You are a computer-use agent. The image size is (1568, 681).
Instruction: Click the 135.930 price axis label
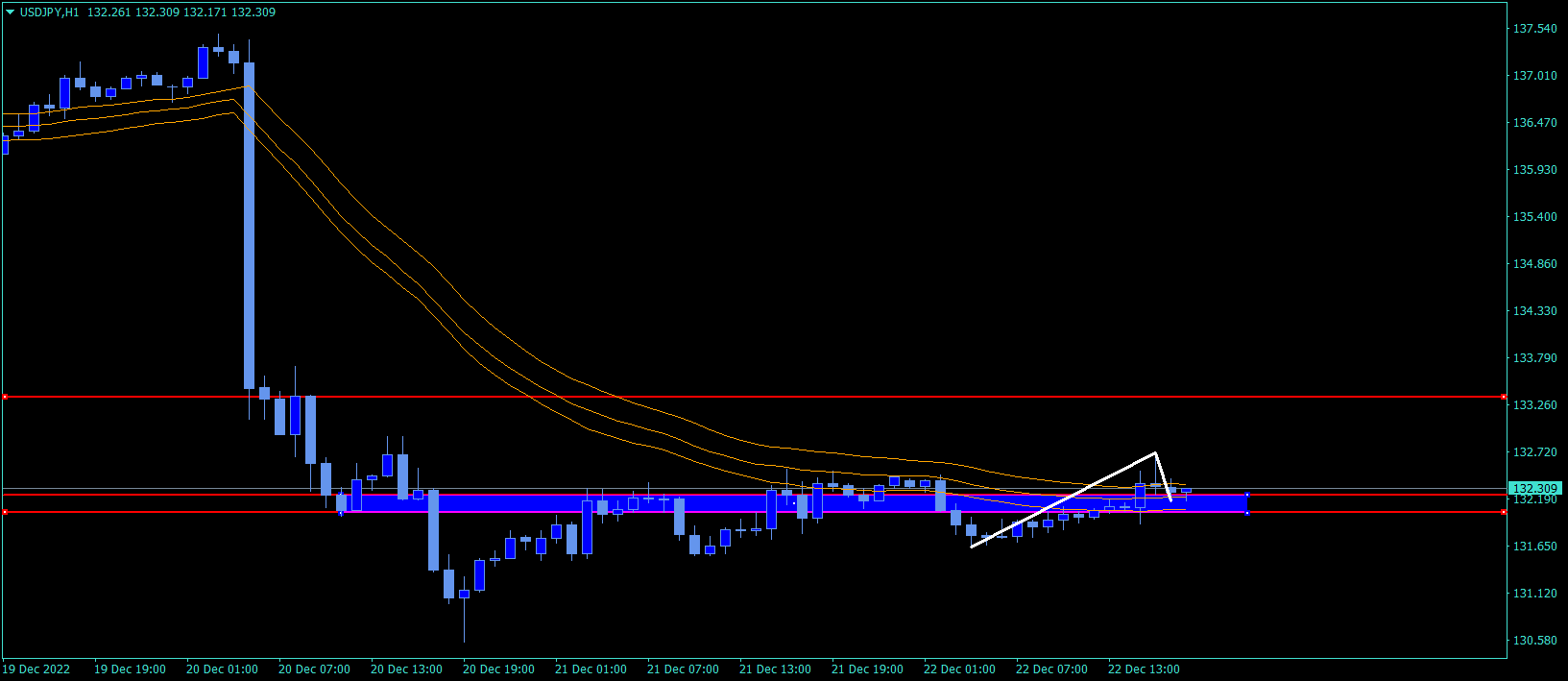point(1534,170)
